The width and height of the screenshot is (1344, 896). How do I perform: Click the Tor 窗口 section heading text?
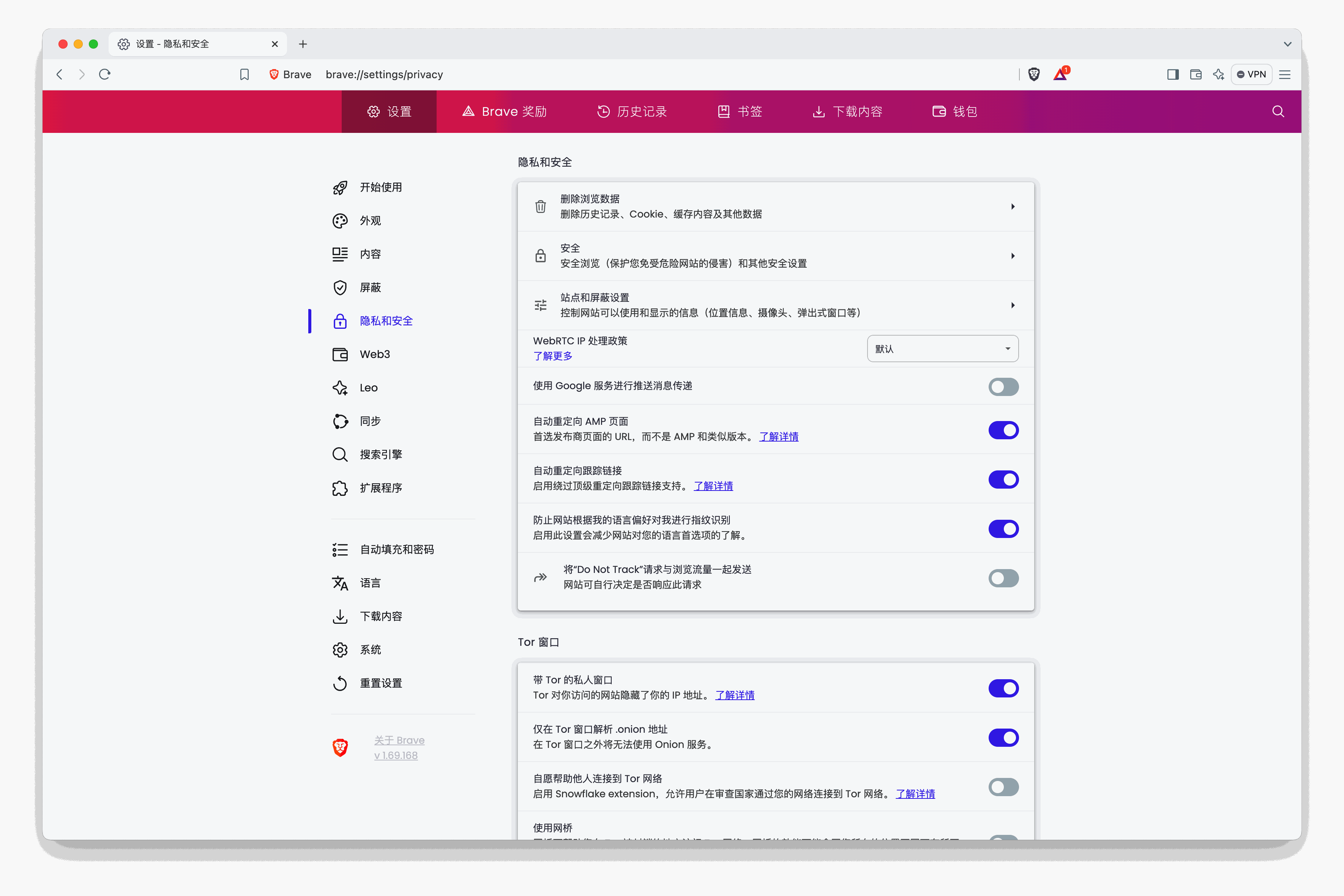(x=538, y=642)
